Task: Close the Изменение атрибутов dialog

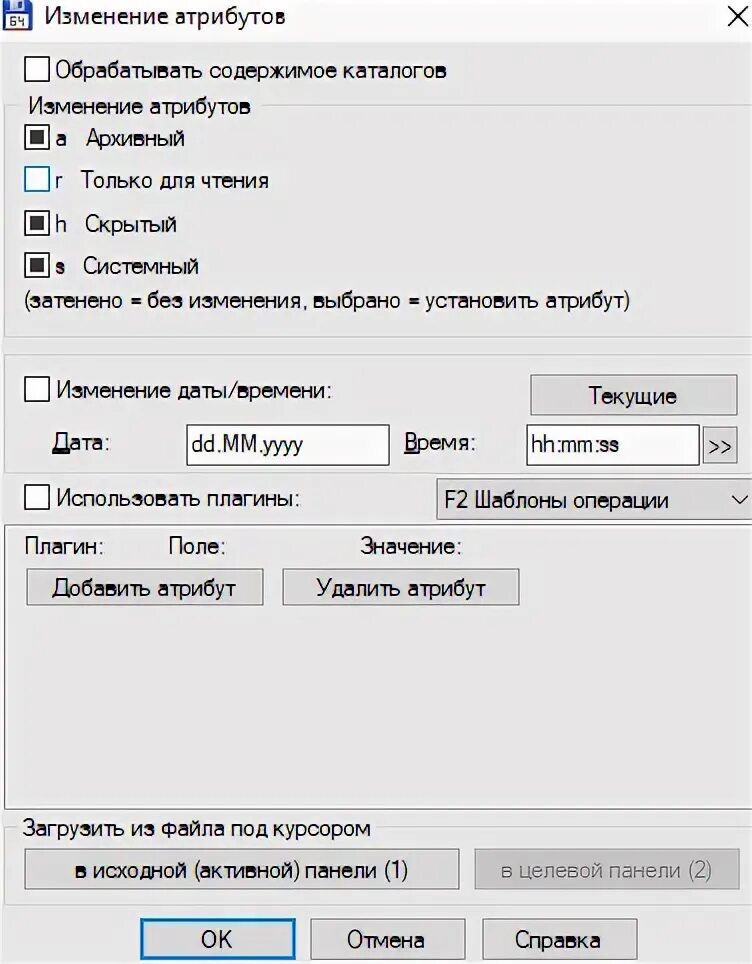Action: pyautogui.click(x=738, y=16)
